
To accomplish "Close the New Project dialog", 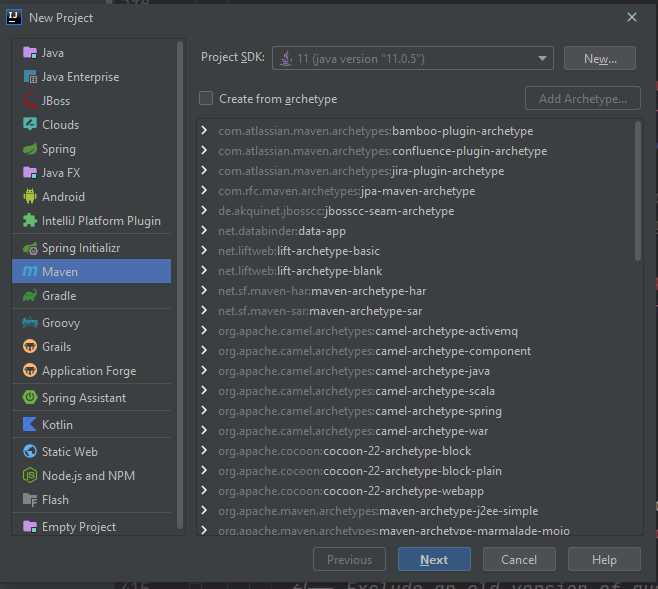I will pyautogui.click(x=632, y=17).
